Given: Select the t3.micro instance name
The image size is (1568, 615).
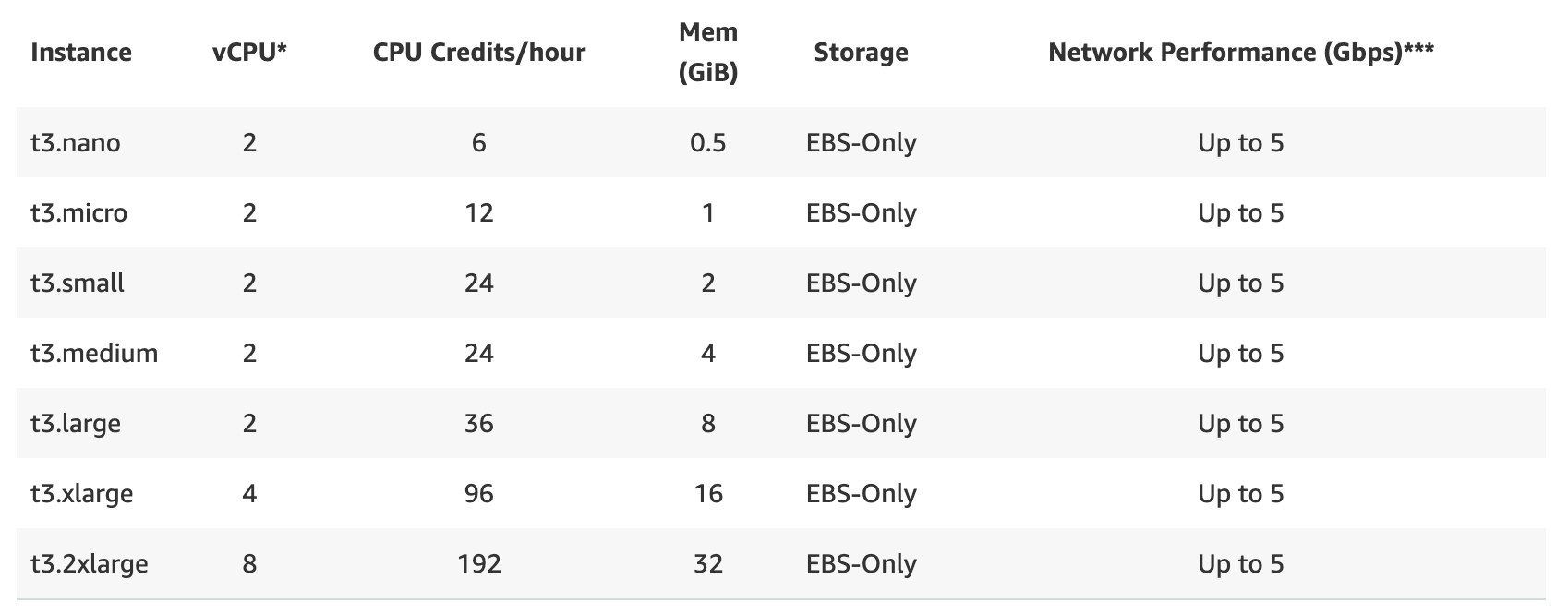Looking at the screenshot, I should pyautogui.click(x=79, y=213).
